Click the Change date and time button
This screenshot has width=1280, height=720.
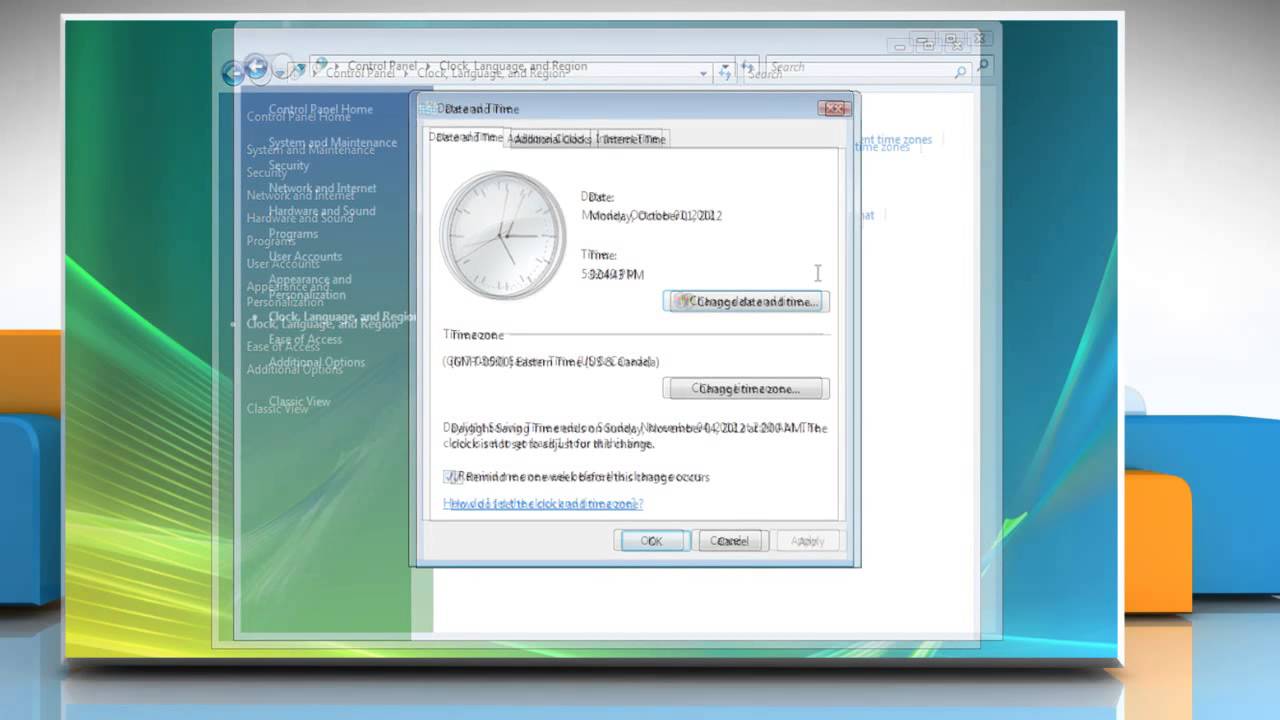point(747,301)
